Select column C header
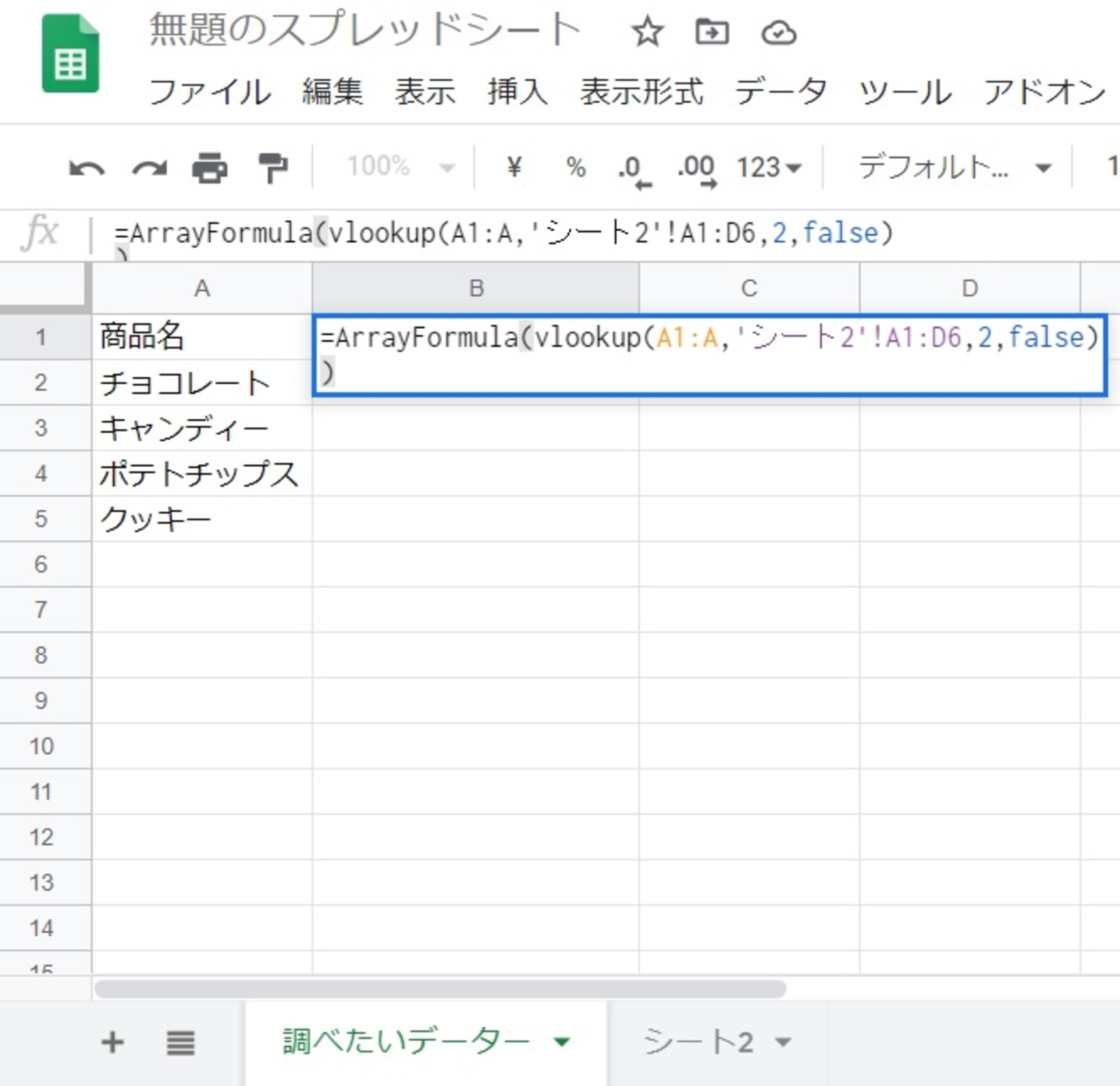This screenshot has width=1120, height=1086. click(749, 288)
